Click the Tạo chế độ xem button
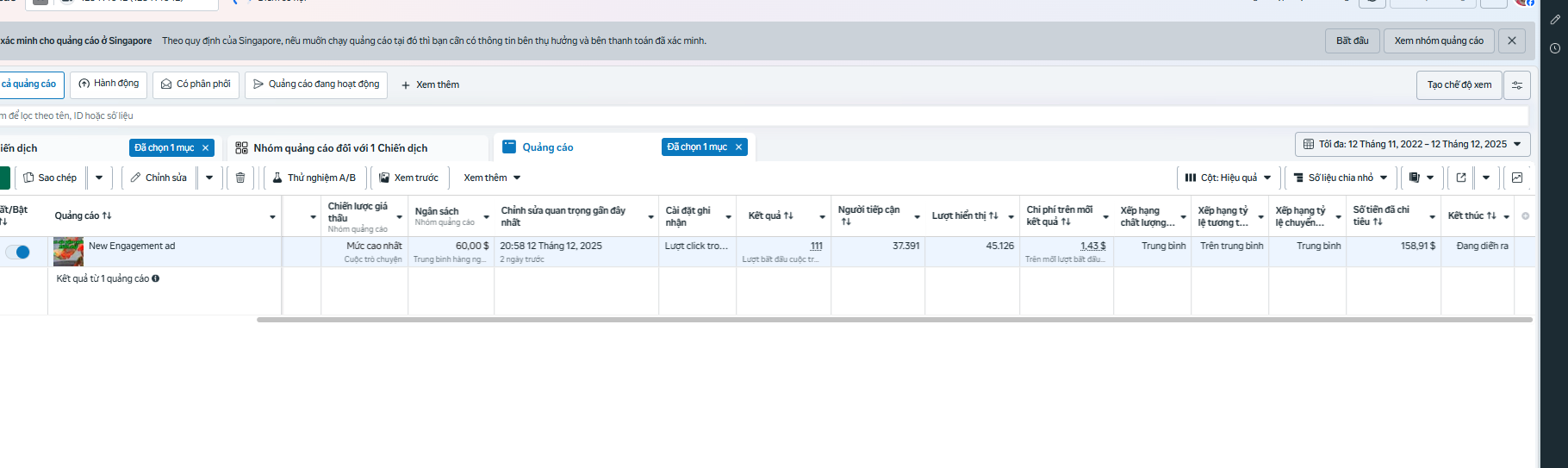This screenshot has width=1568, height=468. (x=1459, y=84)
